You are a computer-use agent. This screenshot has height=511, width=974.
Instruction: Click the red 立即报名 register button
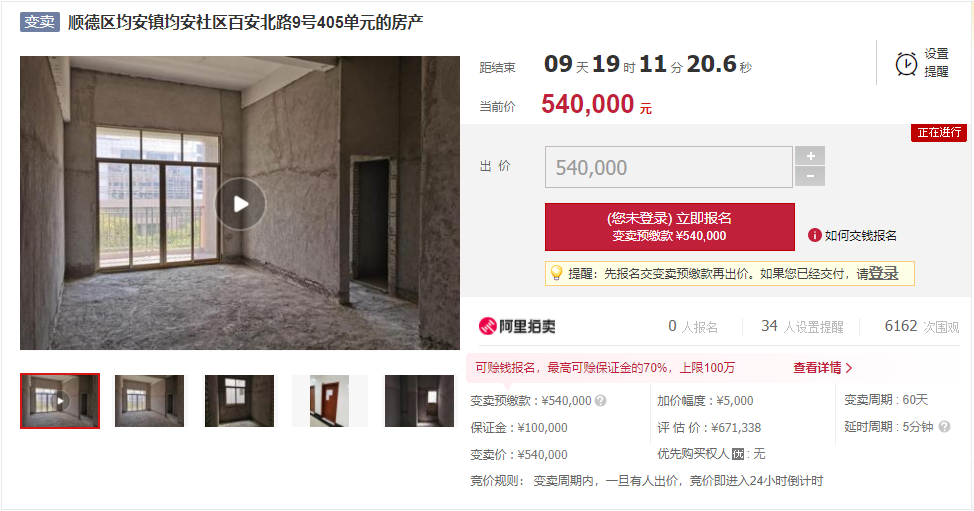(670, 227)
